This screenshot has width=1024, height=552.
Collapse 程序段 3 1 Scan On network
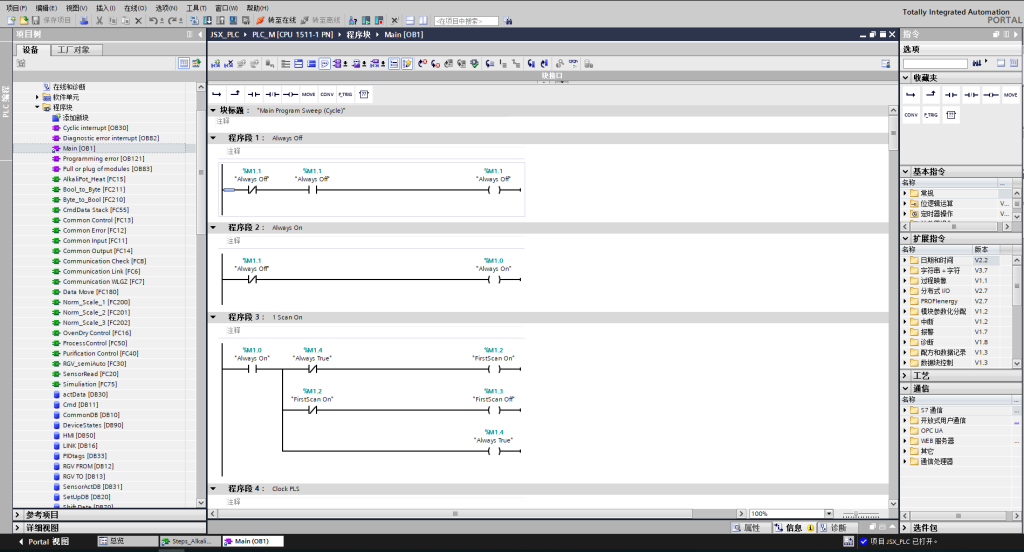213,317
